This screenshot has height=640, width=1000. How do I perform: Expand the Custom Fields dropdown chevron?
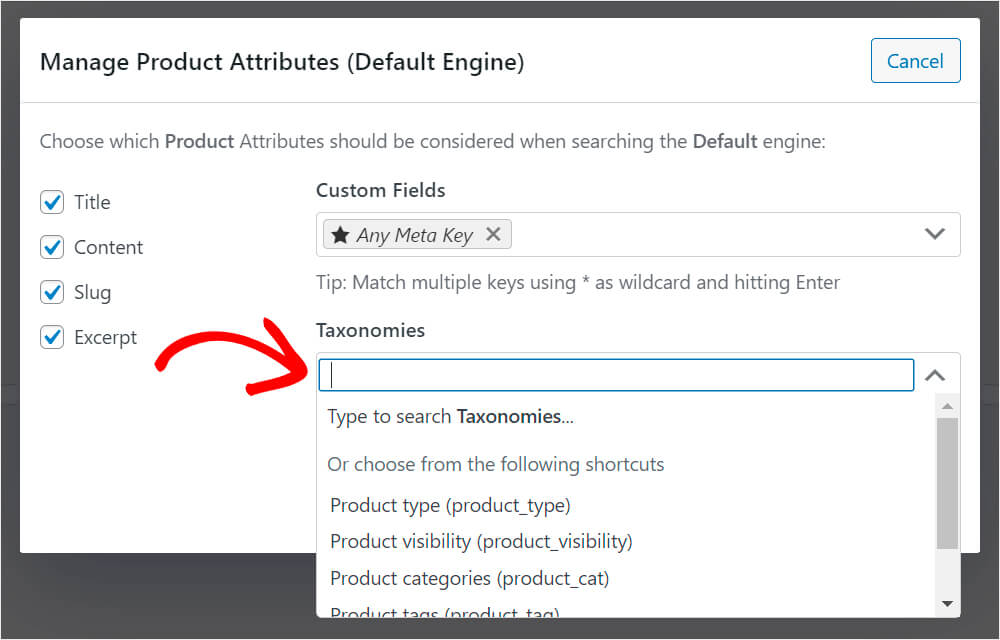point(934,234)
